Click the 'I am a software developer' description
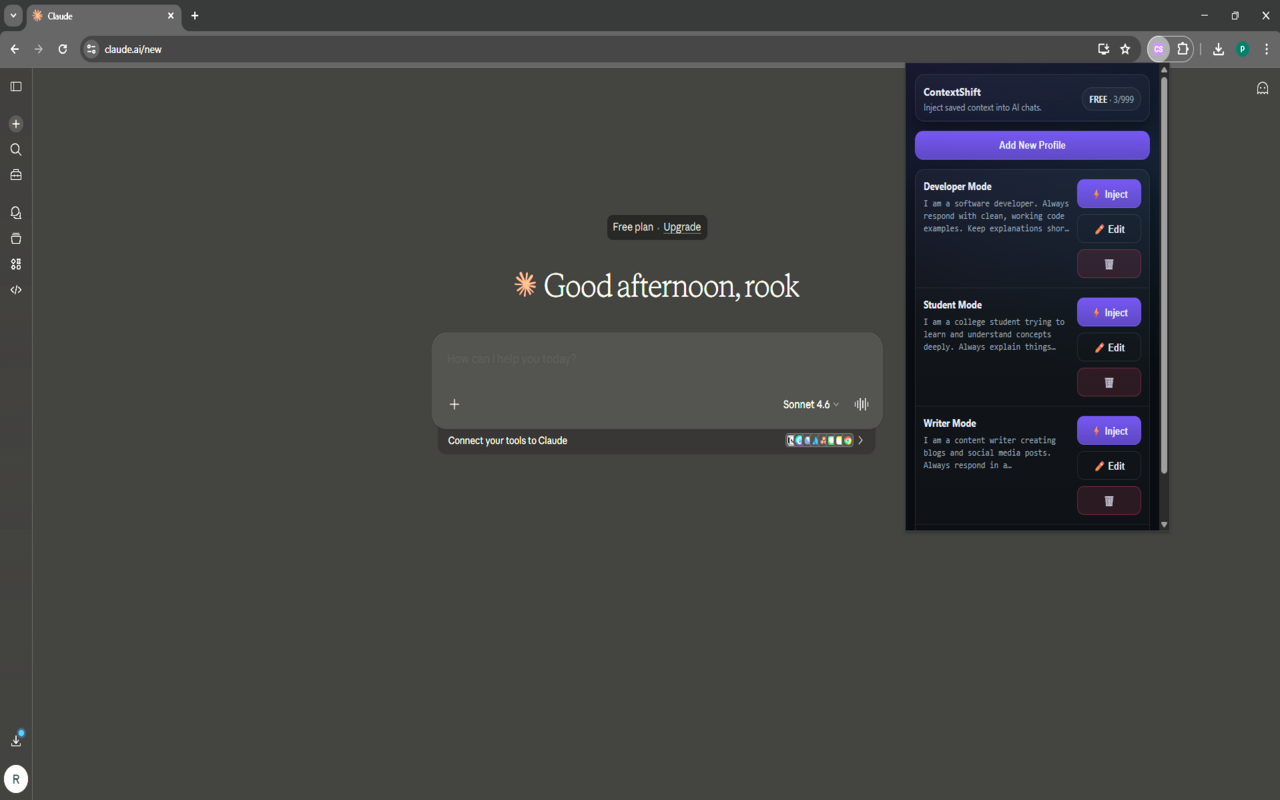1280x800 pixels. click(x=996, y=216)
